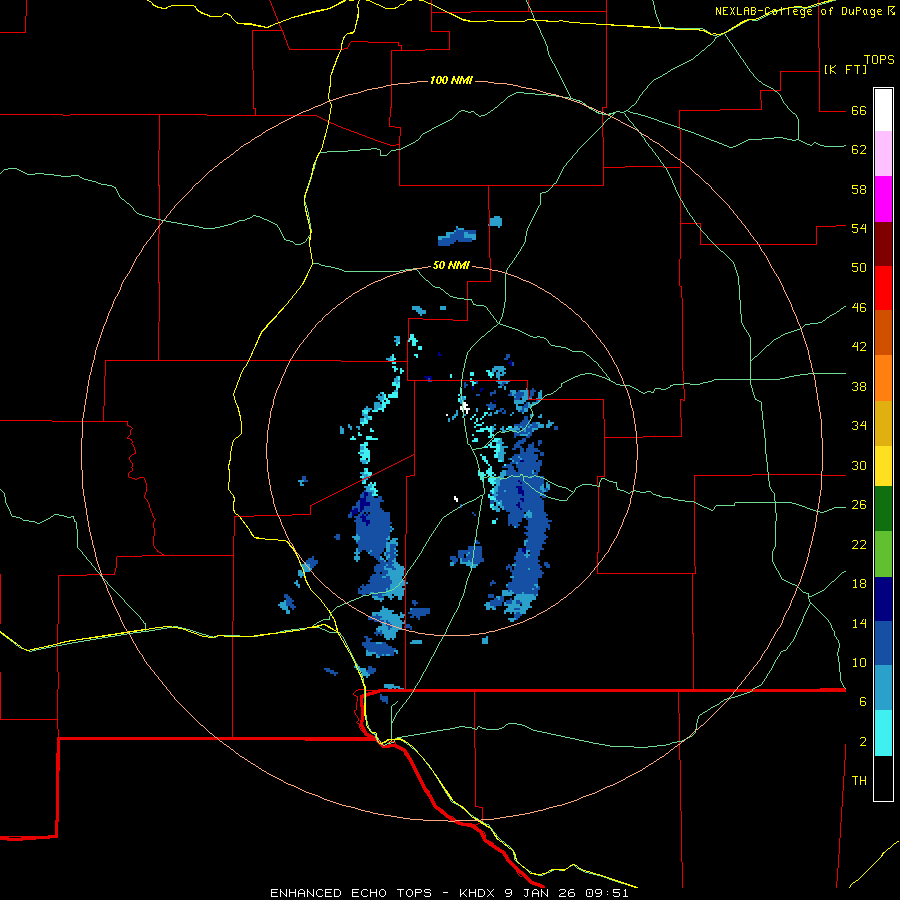Click the "NEXLAB-College of DuPage" label
The image size is (900, 900).
(x=798, y=11)
